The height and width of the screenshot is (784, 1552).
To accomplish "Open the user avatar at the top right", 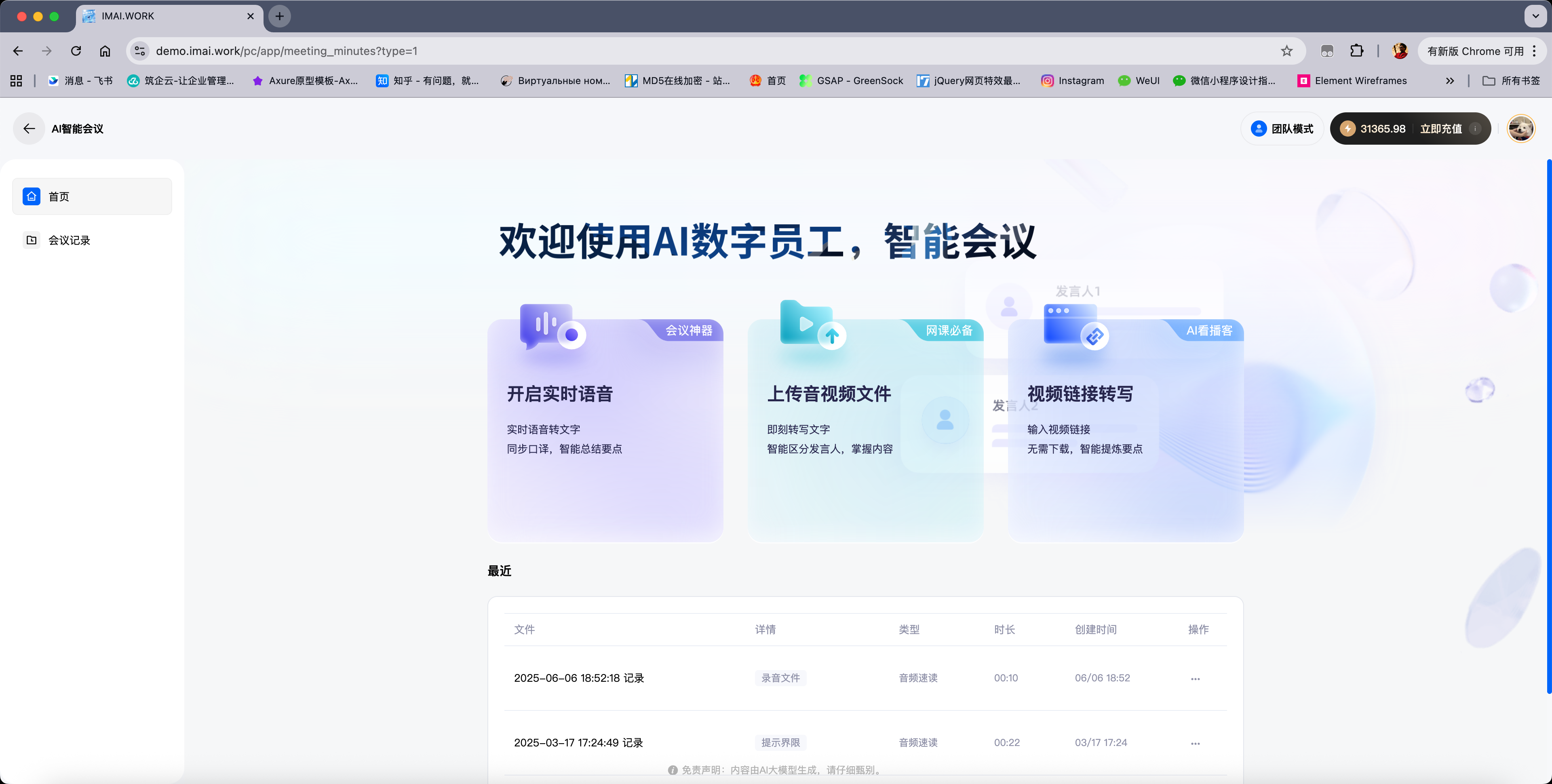I will point(1520,129).
